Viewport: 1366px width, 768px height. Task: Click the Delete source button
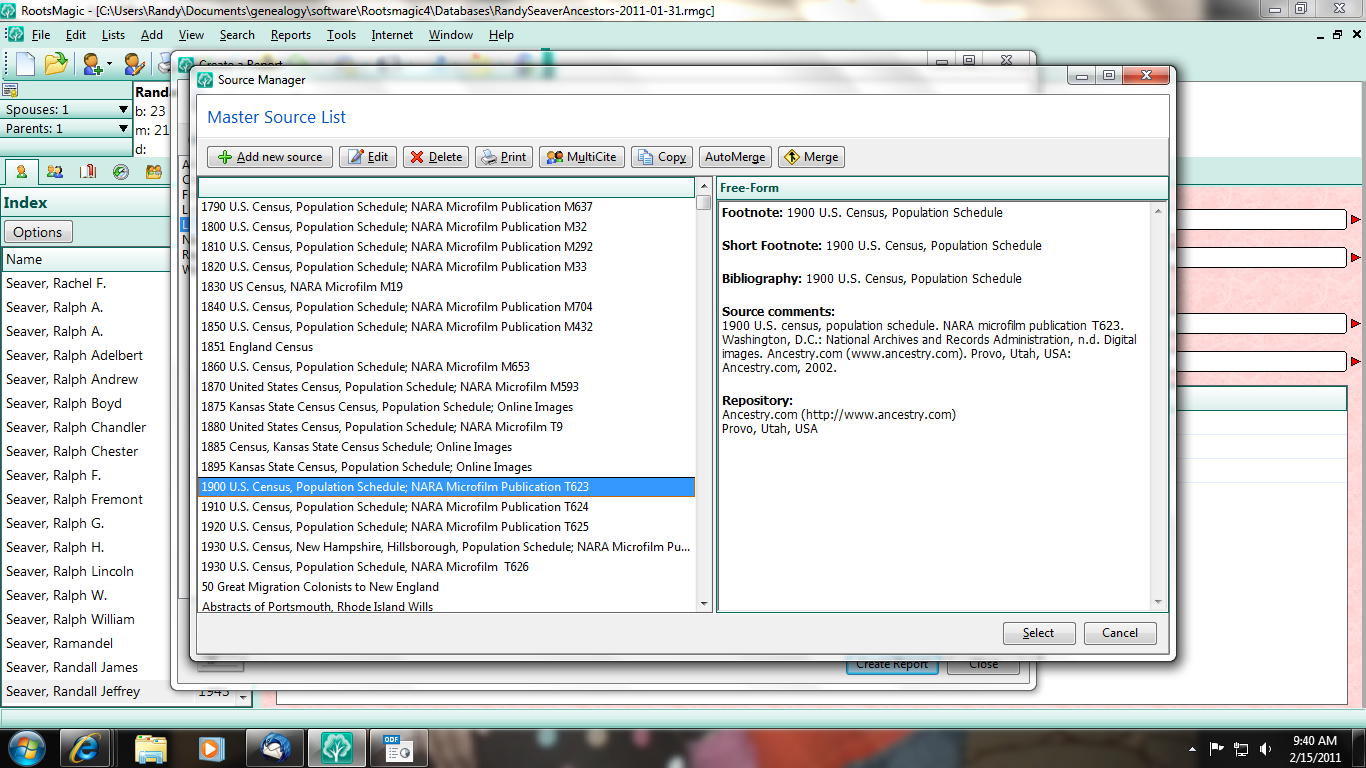point(436,157)
